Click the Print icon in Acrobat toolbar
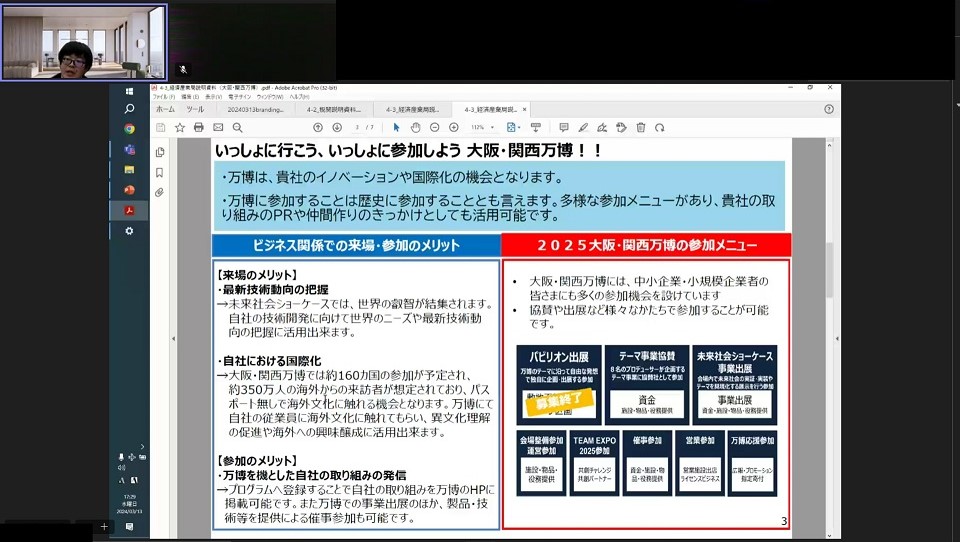 coord(199,128)
